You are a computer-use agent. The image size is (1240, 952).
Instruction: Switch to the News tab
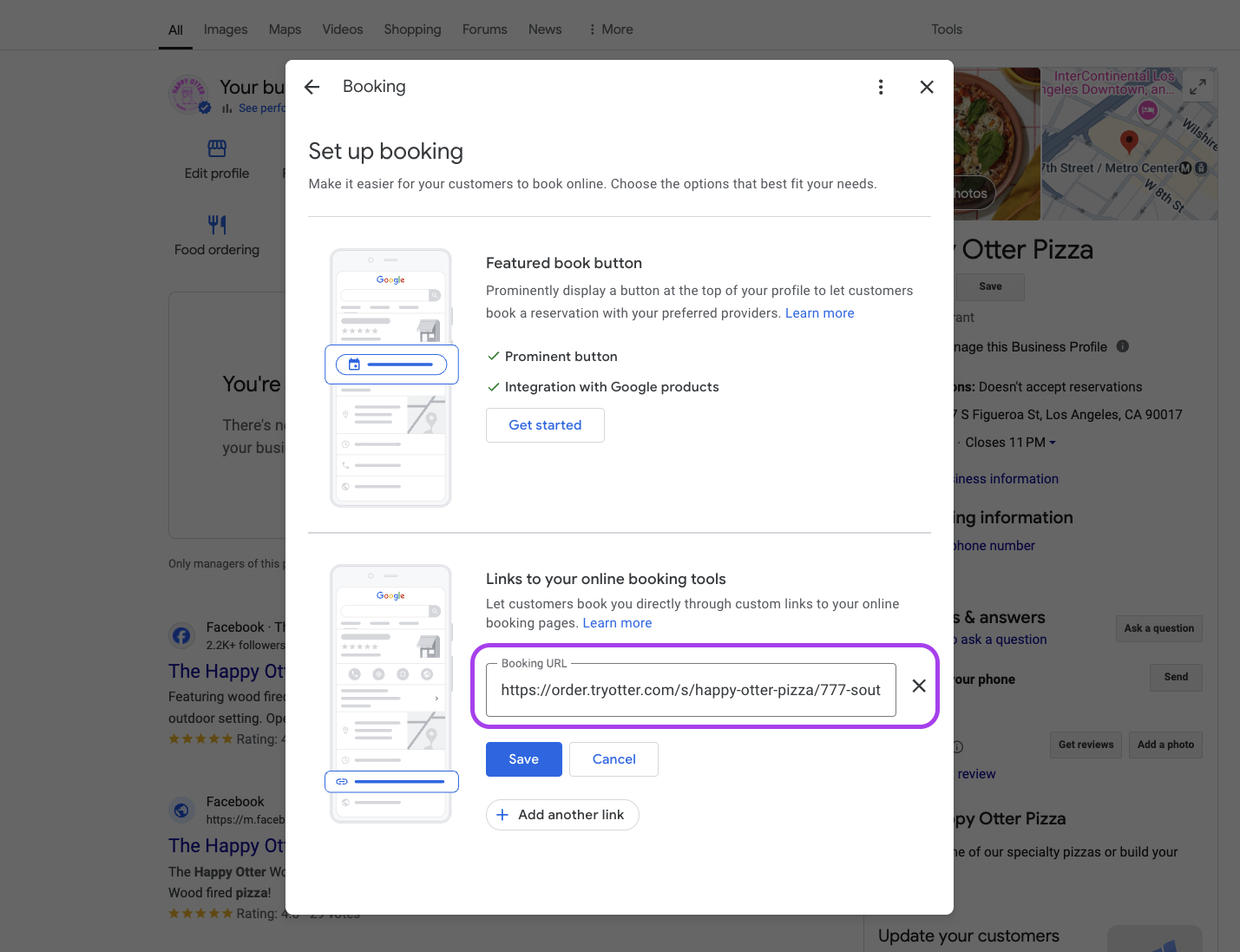[545, 30]
